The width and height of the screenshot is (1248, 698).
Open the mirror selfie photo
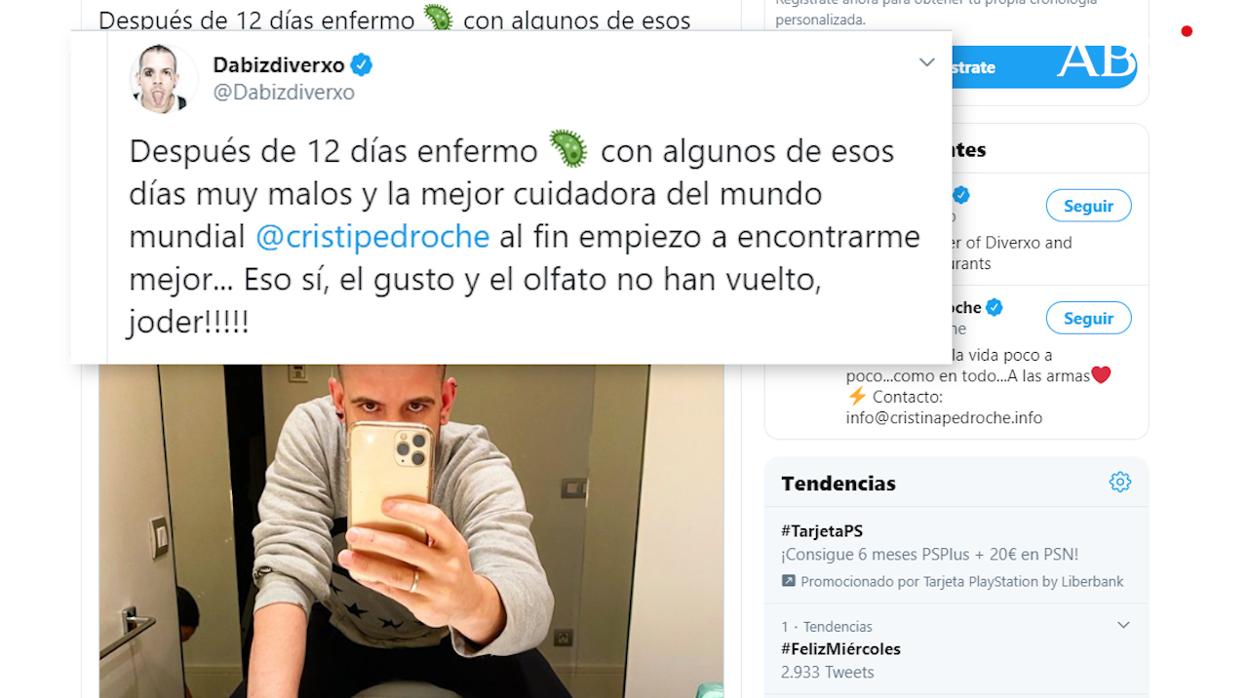(411, 530)
